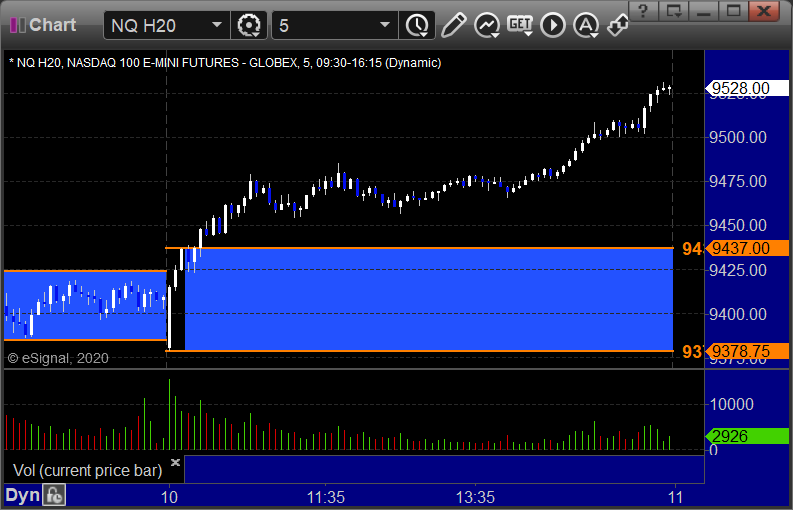Open the GET studies menu
Viewport: 793px width, 510px height.
(x=520, y=25)
